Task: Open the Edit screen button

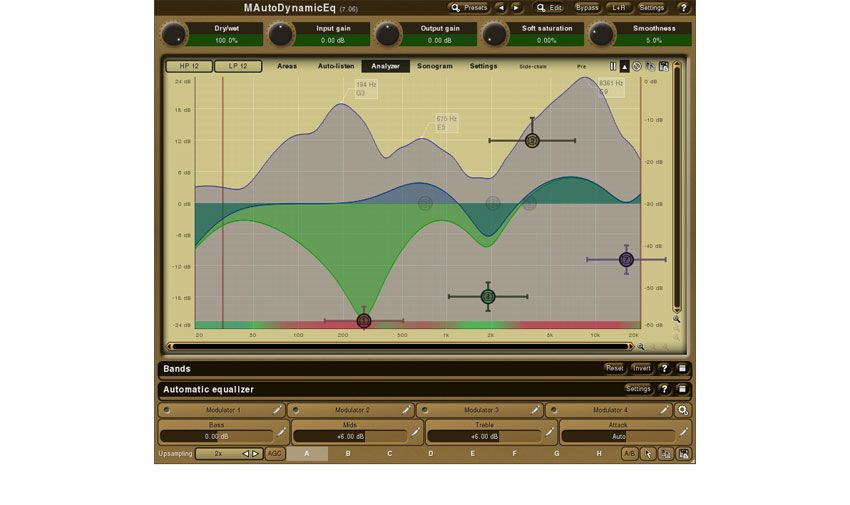Action: pos(549,8)
